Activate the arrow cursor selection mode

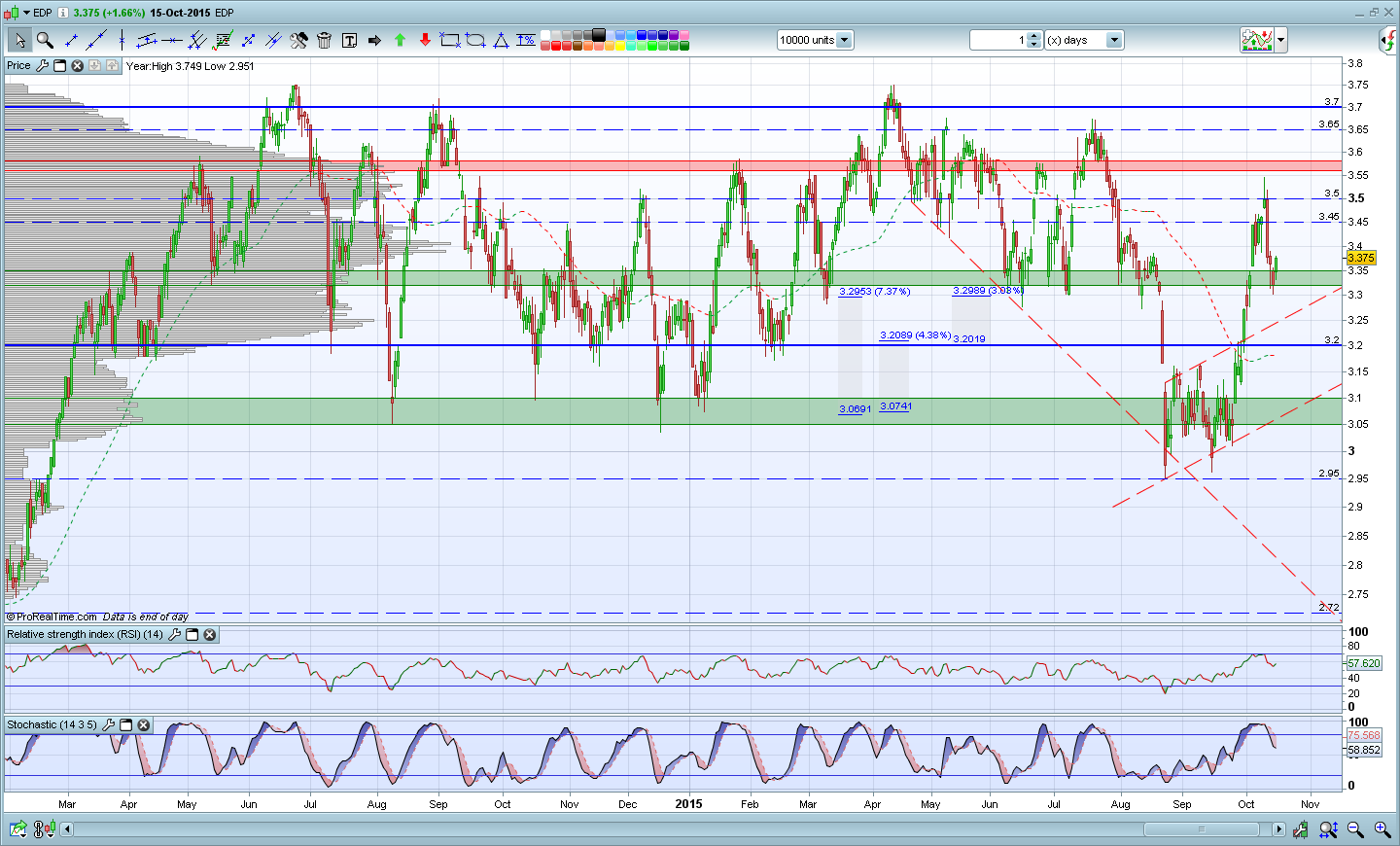click(x=19, y=40)
